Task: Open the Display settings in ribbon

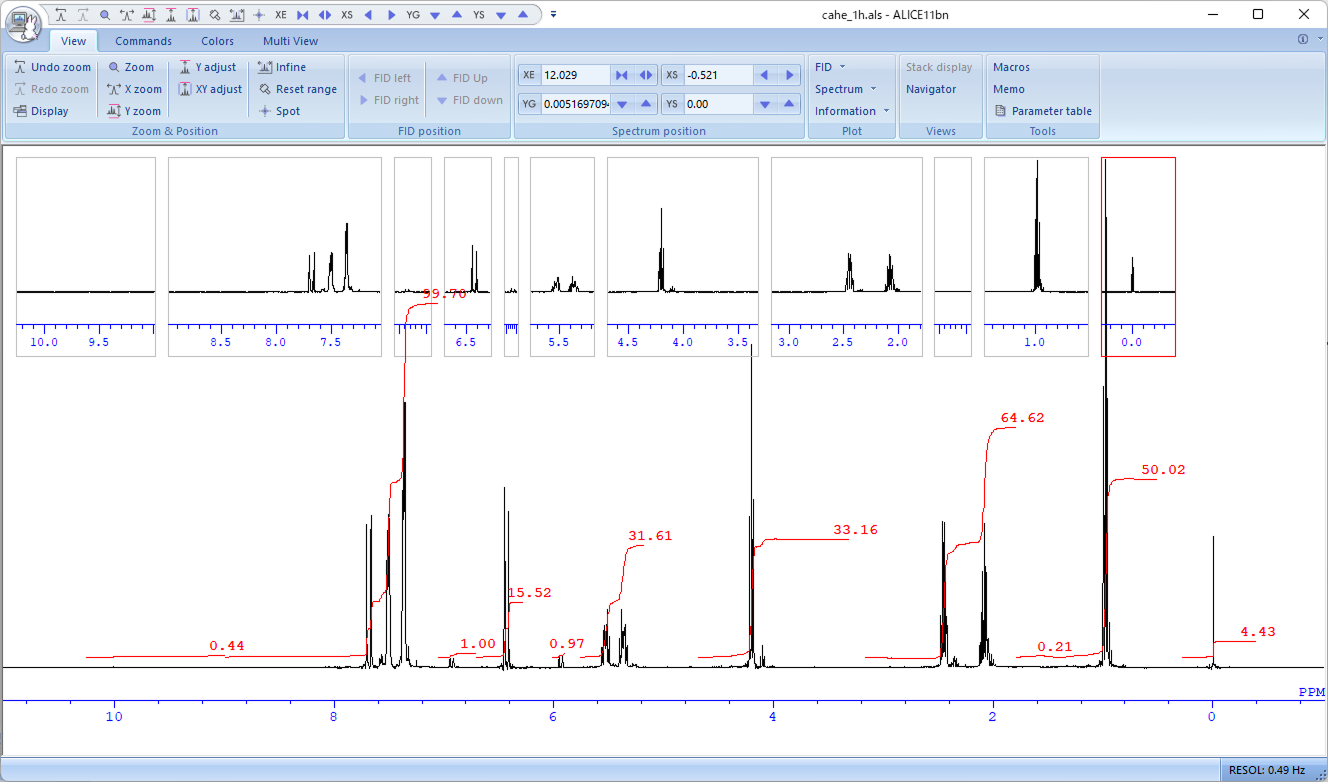Action: tap(42, 111)
